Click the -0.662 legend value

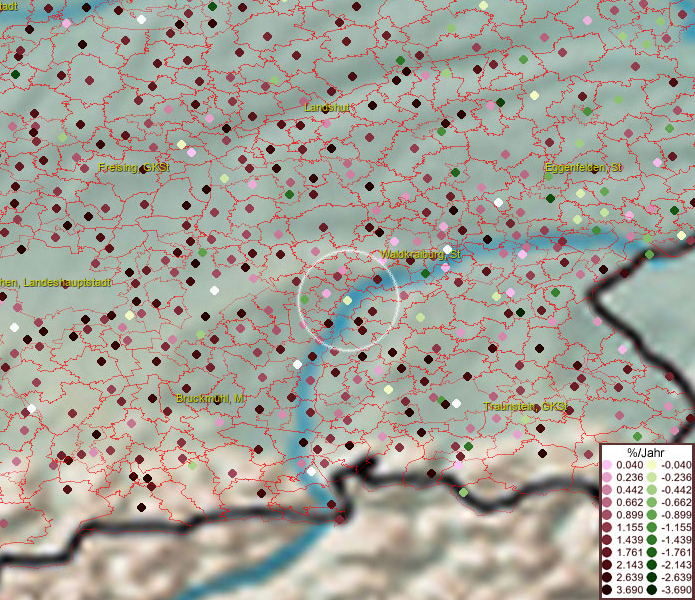click(x=676, y=503)
